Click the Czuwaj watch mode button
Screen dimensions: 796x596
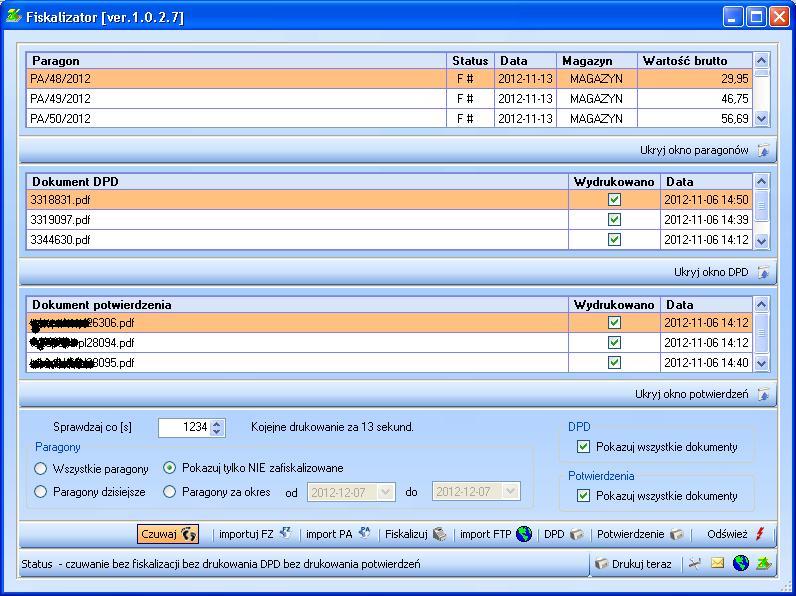169,534
